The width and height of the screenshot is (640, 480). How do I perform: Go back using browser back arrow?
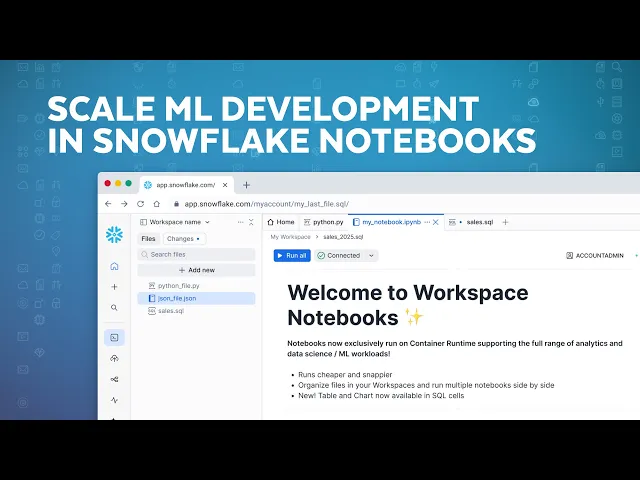click(108, 204)
